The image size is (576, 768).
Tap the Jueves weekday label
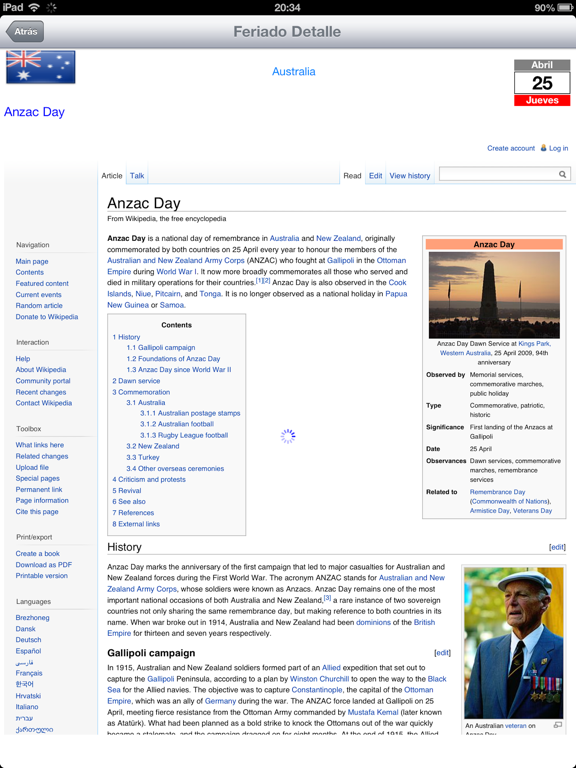[542, 100]
